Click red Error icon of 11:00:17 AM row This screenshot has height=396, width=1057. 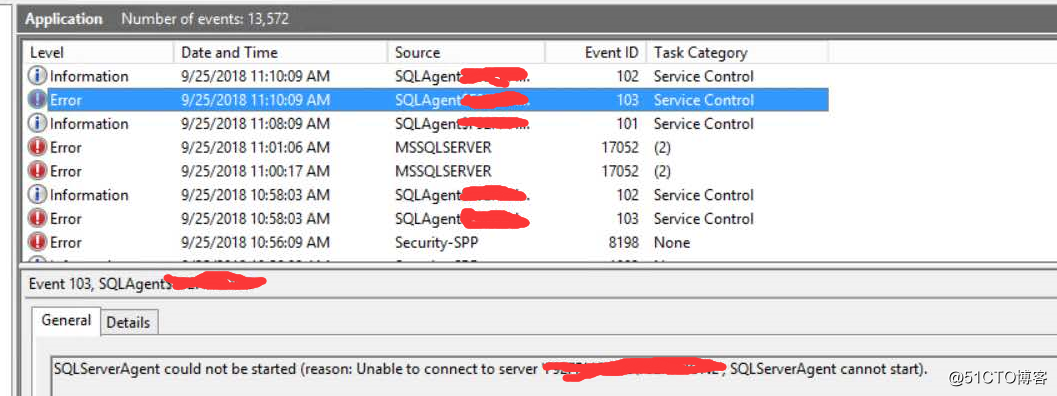38,171
